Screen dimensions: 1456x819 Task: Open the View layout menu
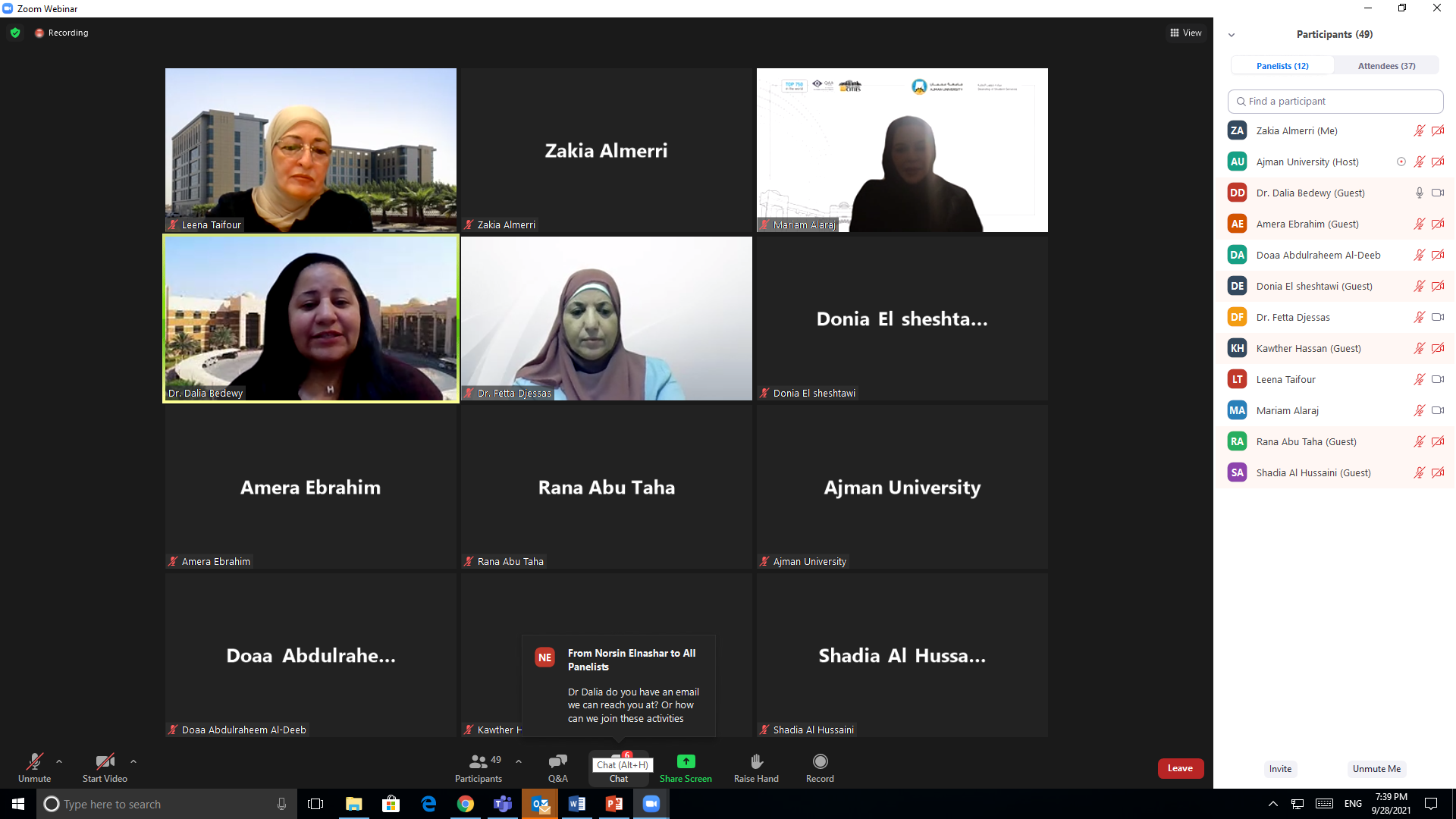(1186, 33)
